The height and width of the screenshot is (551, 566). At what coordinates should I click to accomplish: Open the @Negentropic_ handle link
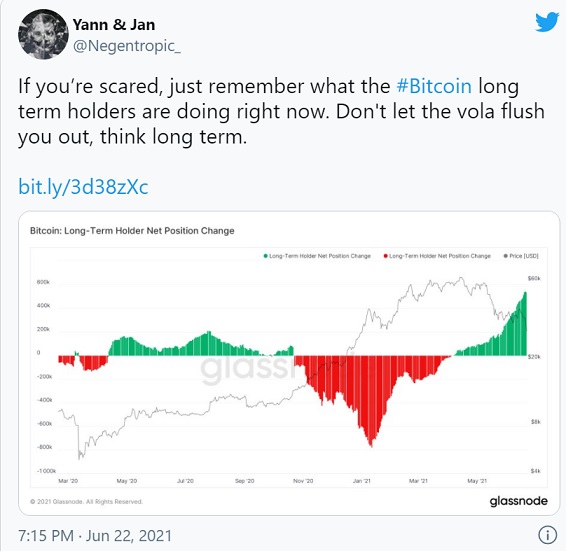pos(127,46)
